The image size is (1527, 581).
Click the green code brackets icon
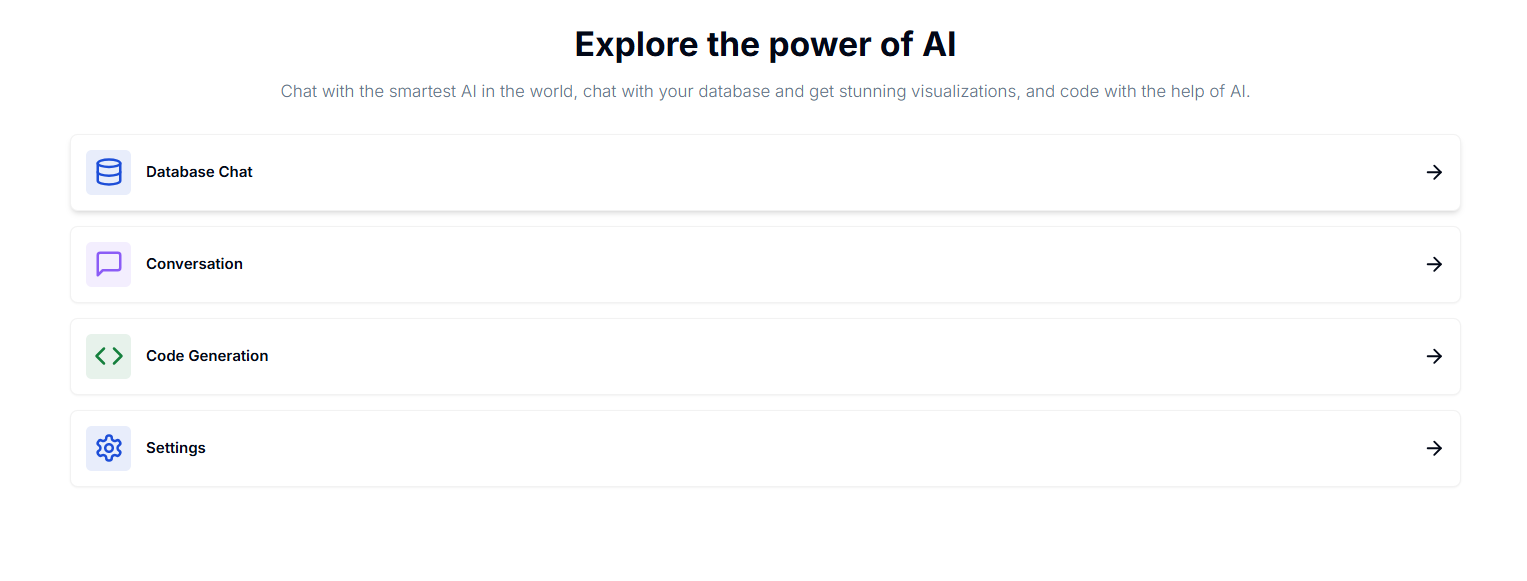pyautogui.click(x=108, y=356)
